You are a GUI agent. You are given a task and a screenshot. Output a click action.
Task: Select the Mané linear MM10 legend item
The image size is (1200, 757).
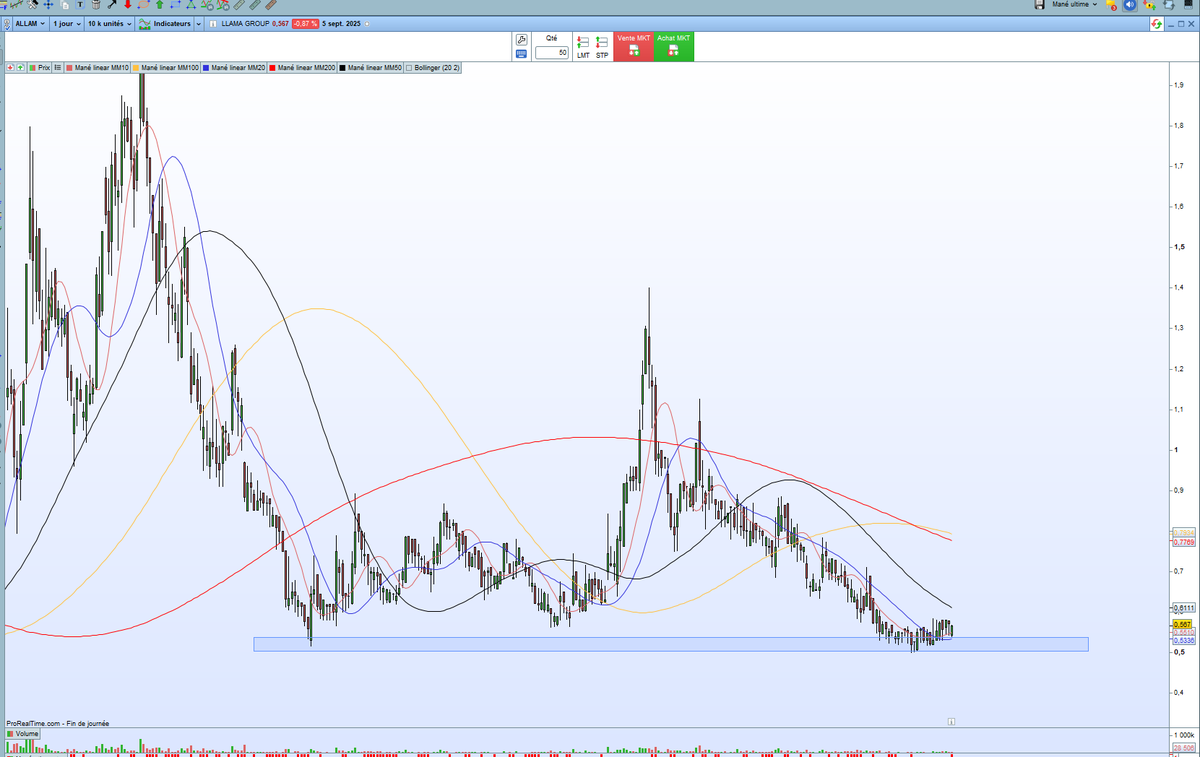pyautogui.click(x=98, y=67)
